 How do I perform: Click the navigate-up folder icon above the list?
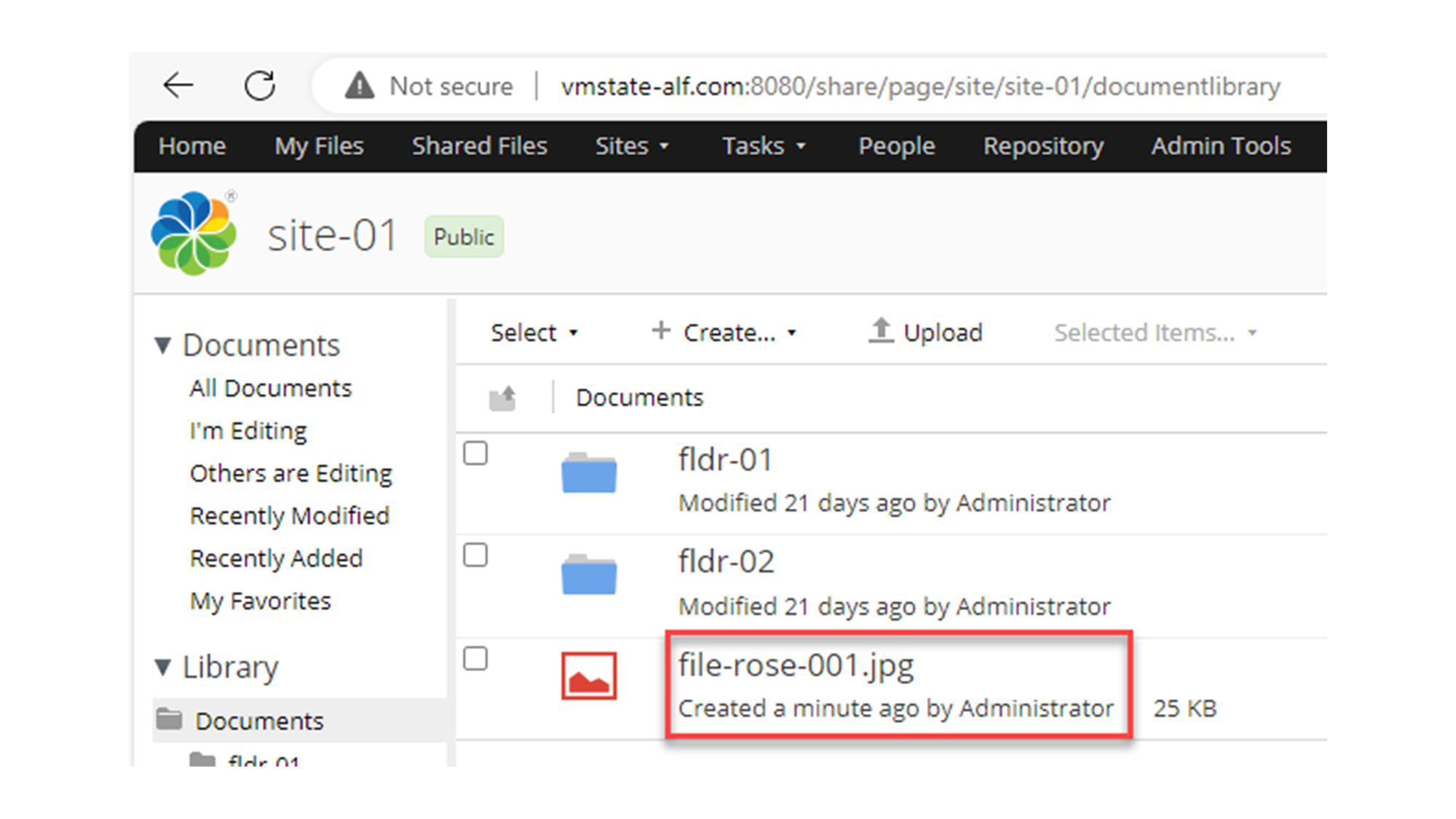pos(502,397)
